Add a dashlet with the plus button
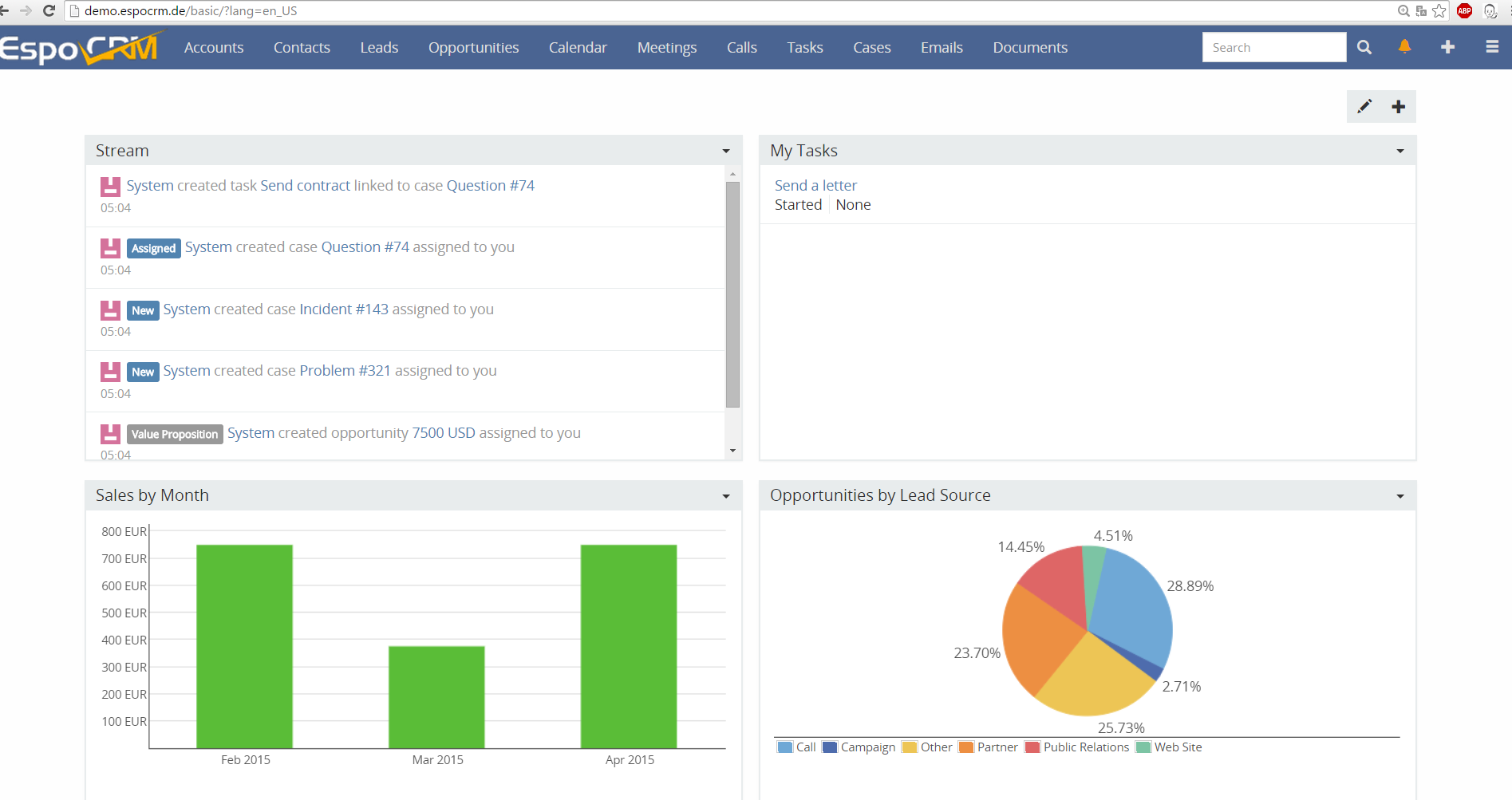Image resolution: width=1512 pixels, height=800 pixels. [x=1399, y=107]
